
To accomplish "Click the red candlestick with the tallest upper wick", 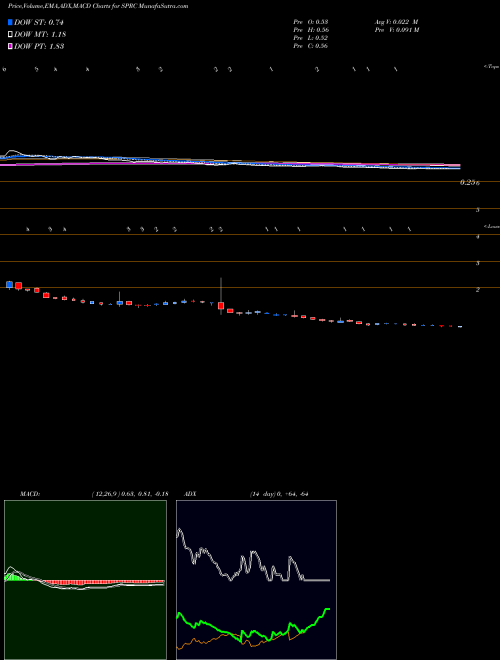I will point(221,306).
